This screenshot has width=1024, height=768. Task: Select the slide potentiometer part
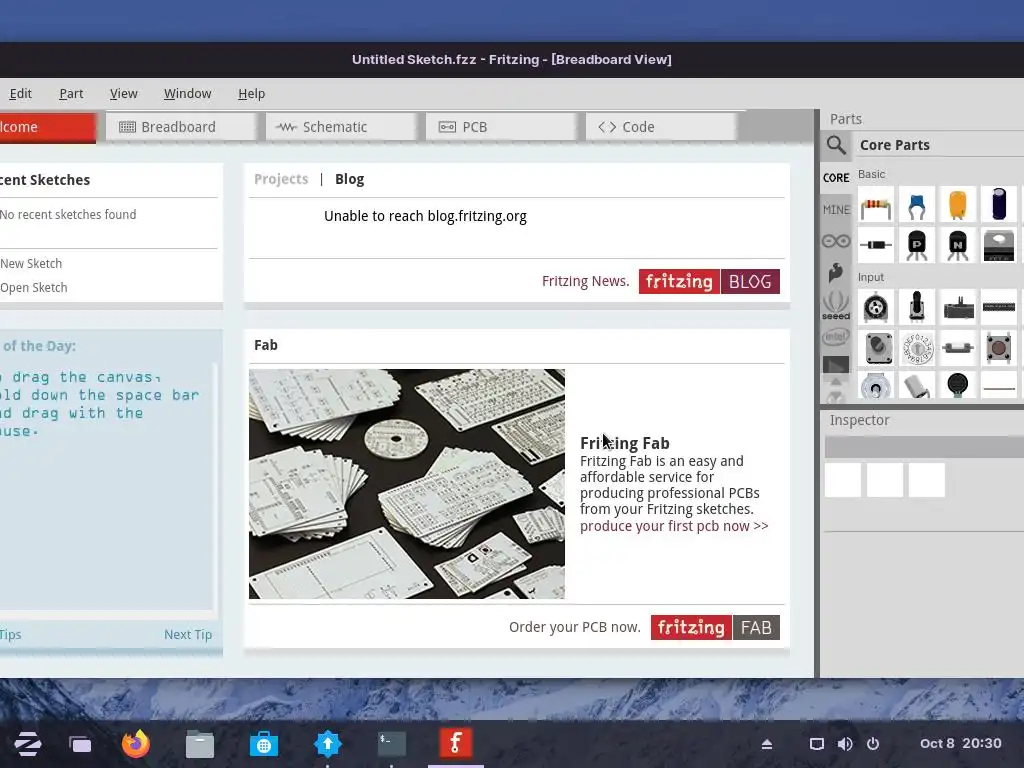point(958,307)
